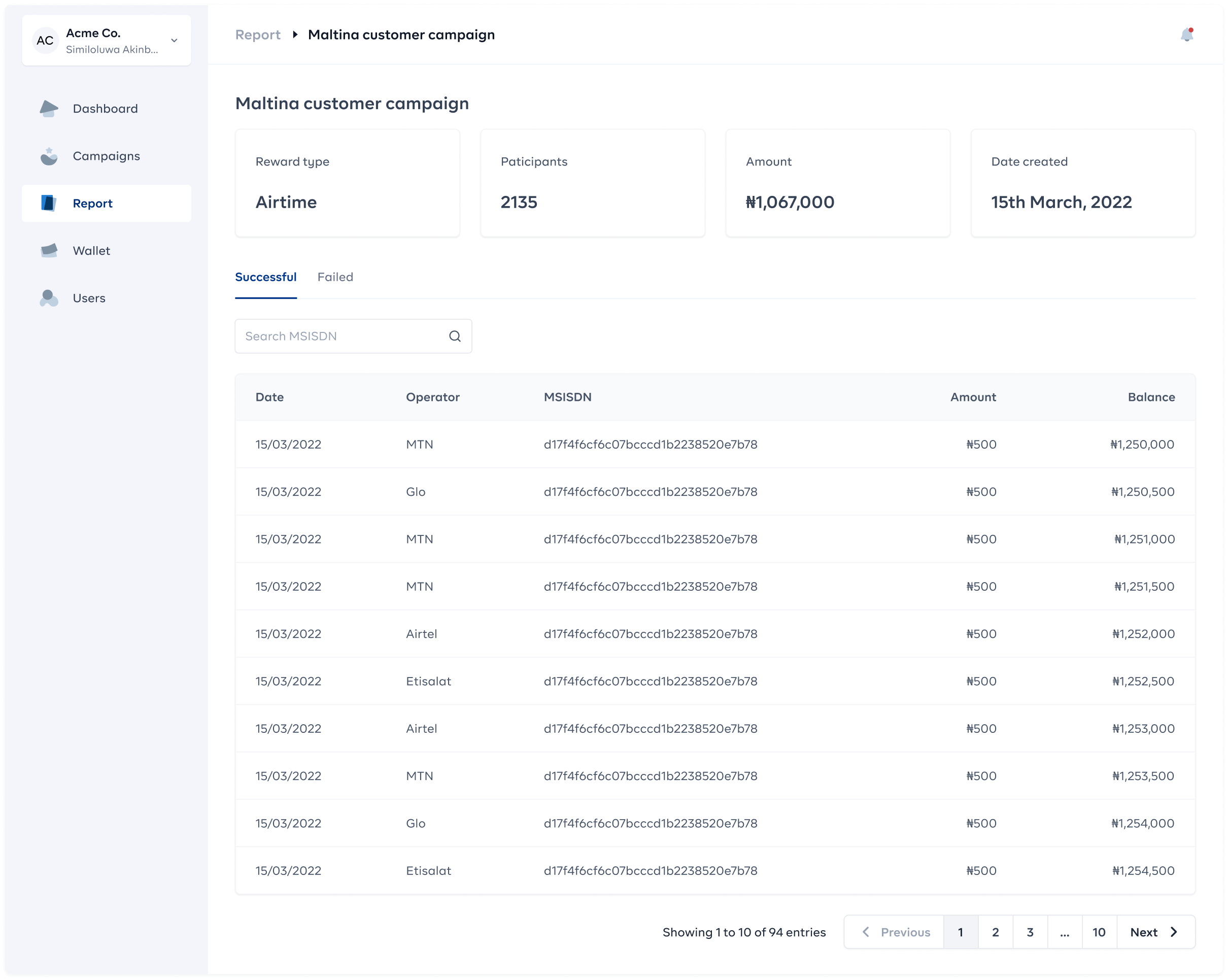Click the Balance column header
The width and height of the screenshot is (1228, 980).
coord(1151,397)
